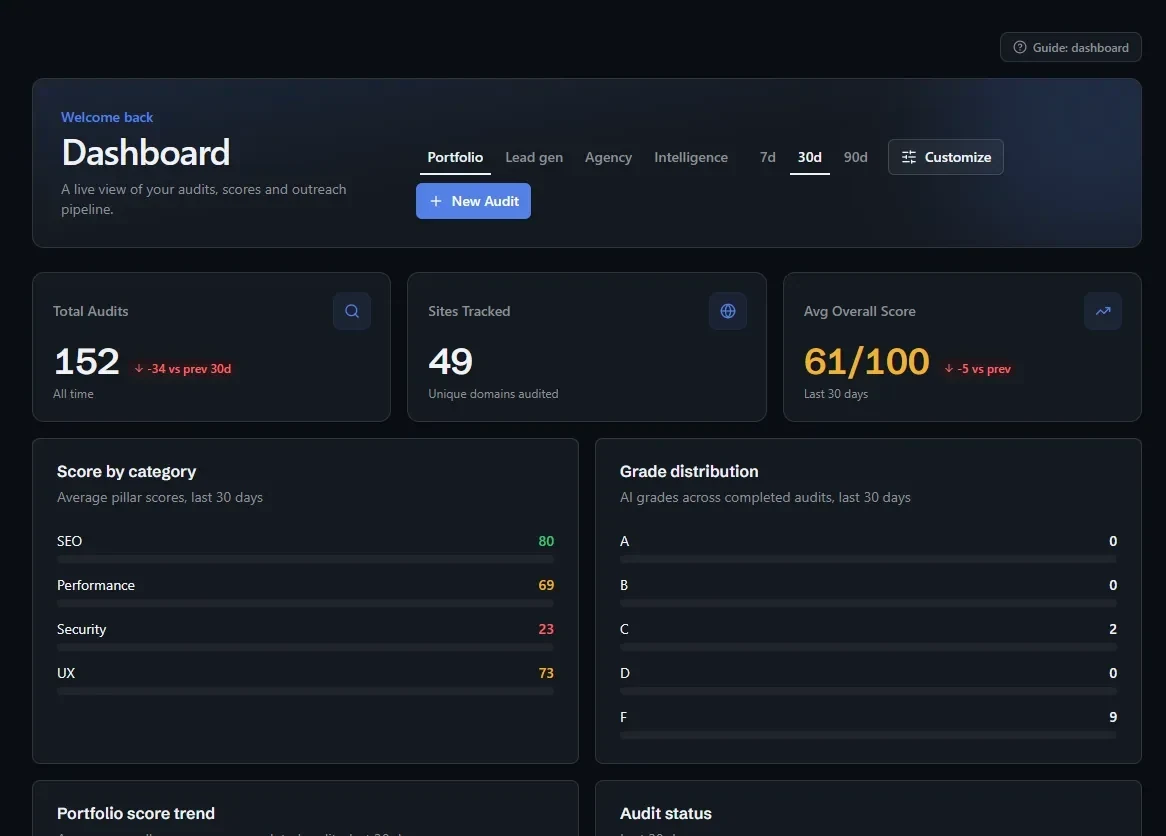Click the 'Total Audits' card label
Viewport: 1166px width, 836px height.
pos(91,311)
